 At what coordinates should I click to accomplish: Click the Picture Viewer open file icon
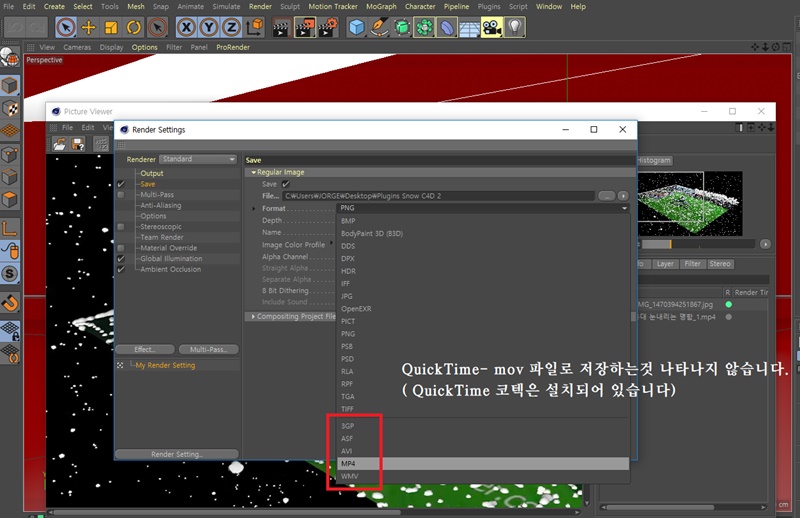pyautogui.click(x=60, y=144)
